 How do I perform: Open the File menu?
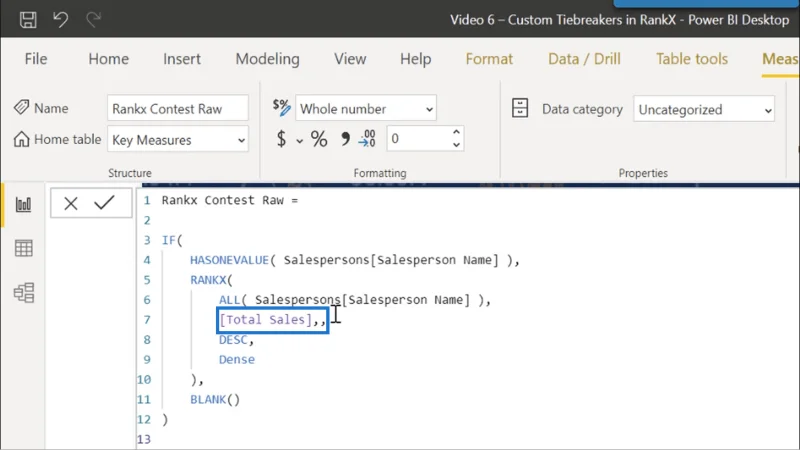tap(36, 59)
